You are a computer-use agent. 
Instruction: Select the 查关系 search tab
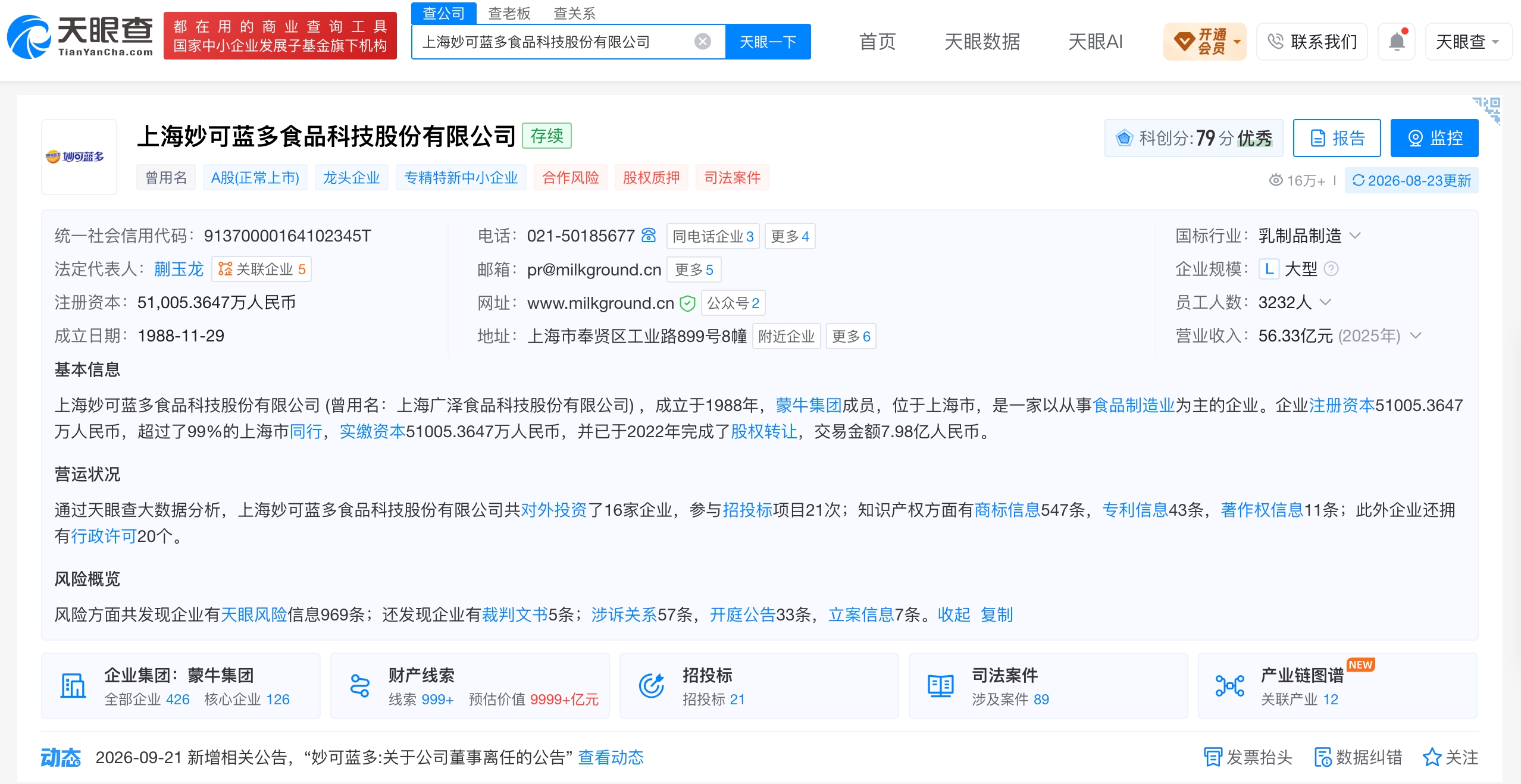tap(574, 13)
